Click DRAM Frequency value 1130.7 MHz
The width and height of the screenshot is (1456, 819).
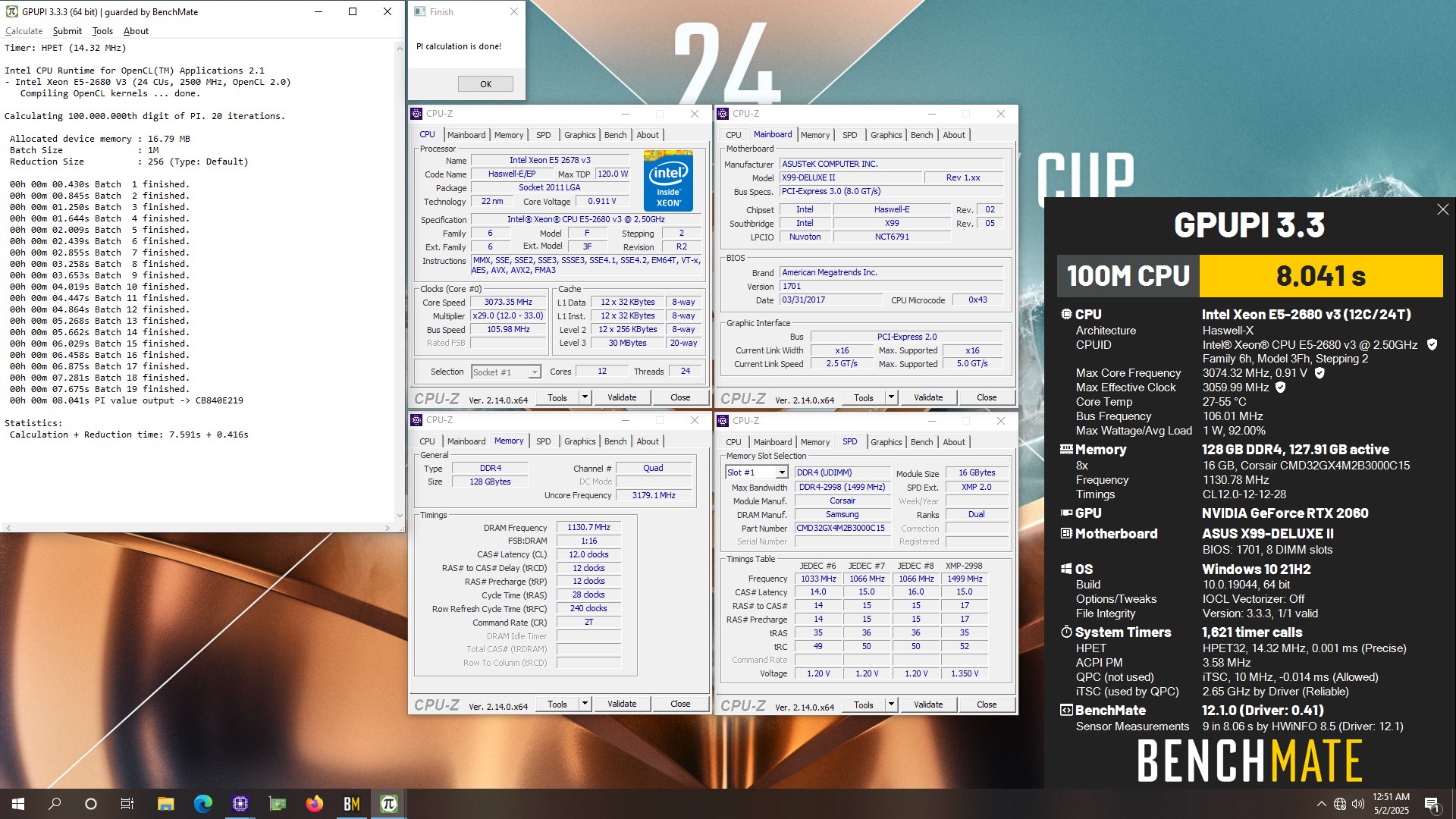tap(588, 527)
